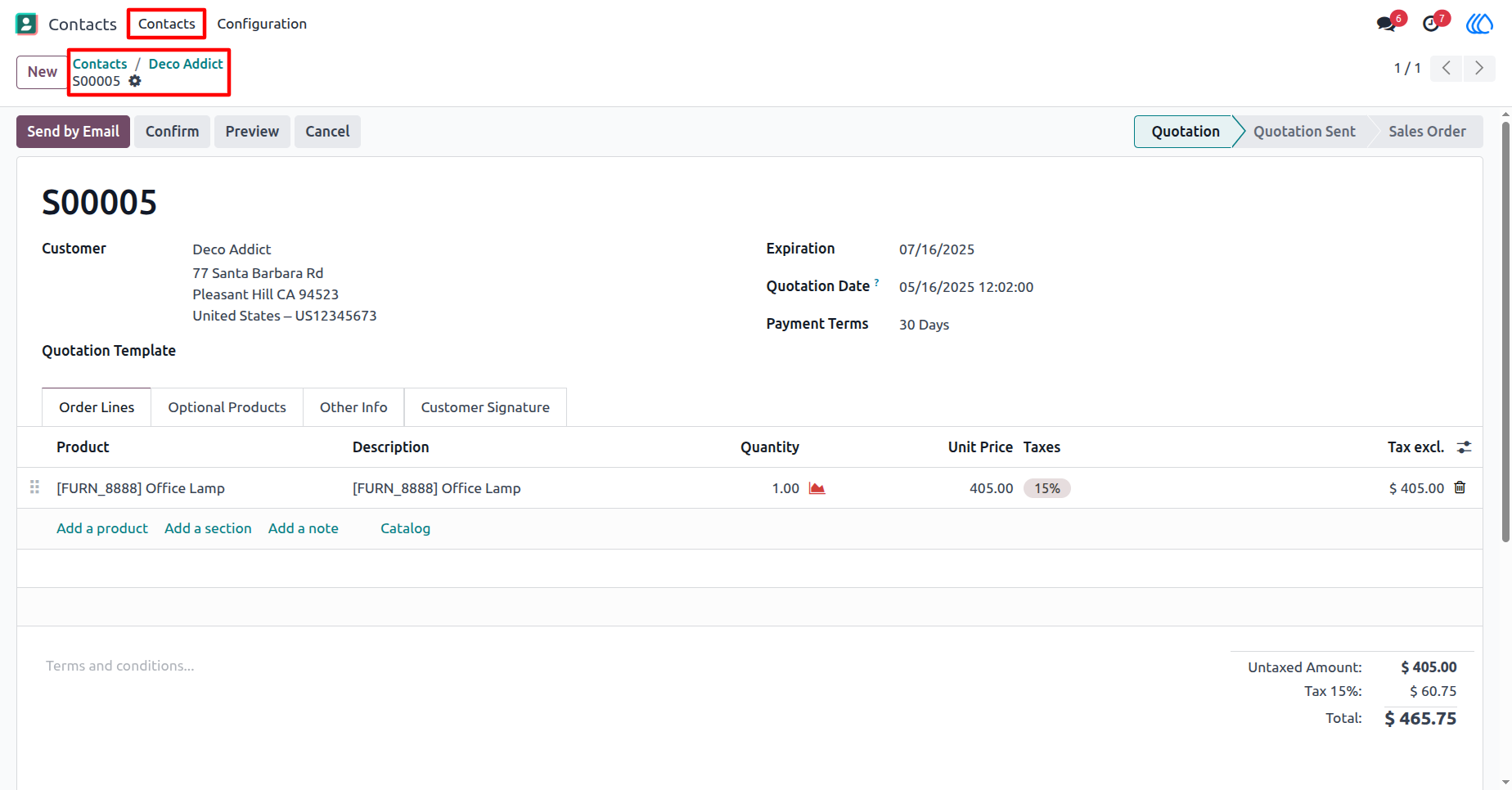
Task: Edit the quantity 1.00 cell
Action: [x=785, y=488]
